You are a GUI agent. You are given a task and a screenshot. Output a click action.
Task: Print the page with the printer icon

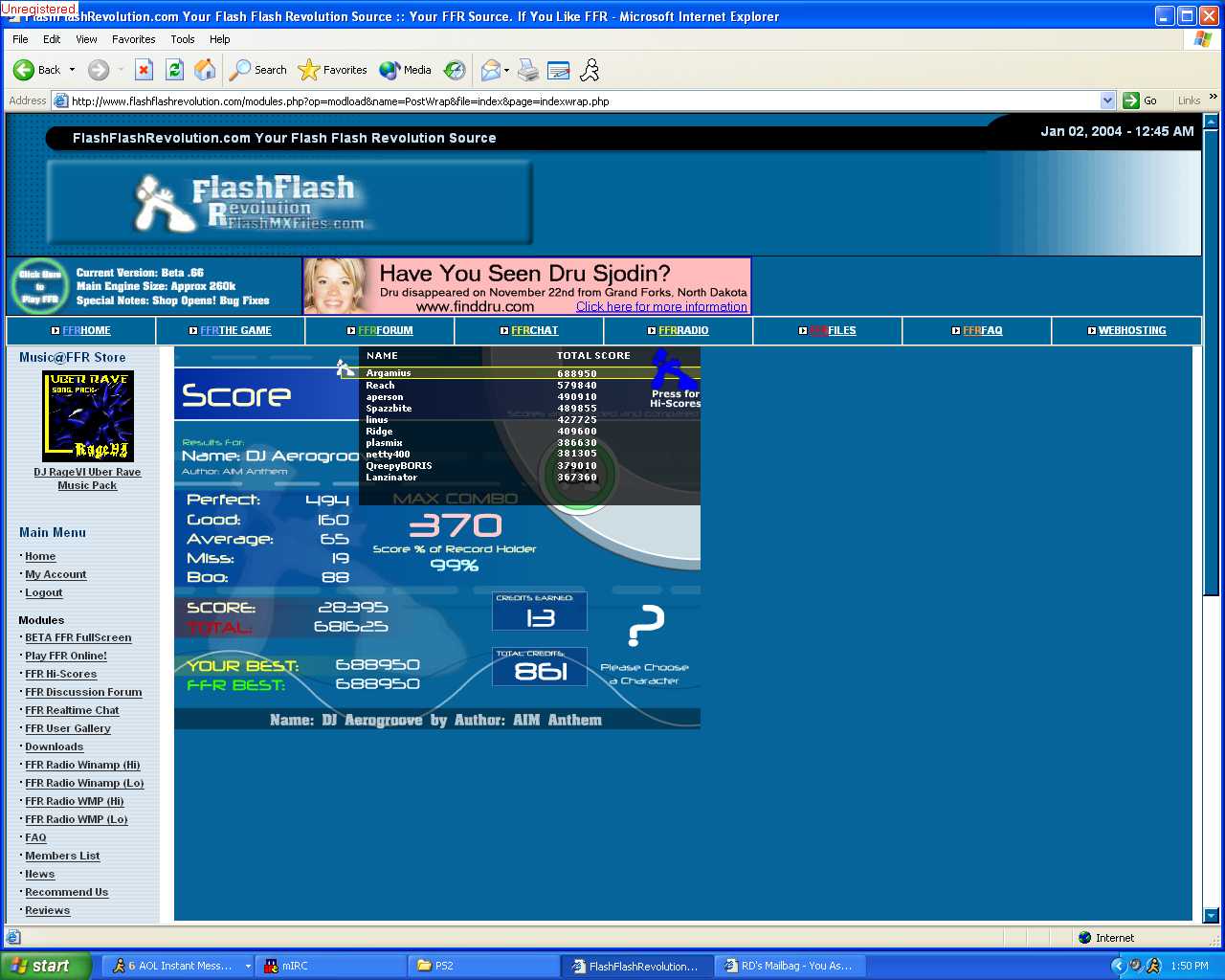(528, 70)
